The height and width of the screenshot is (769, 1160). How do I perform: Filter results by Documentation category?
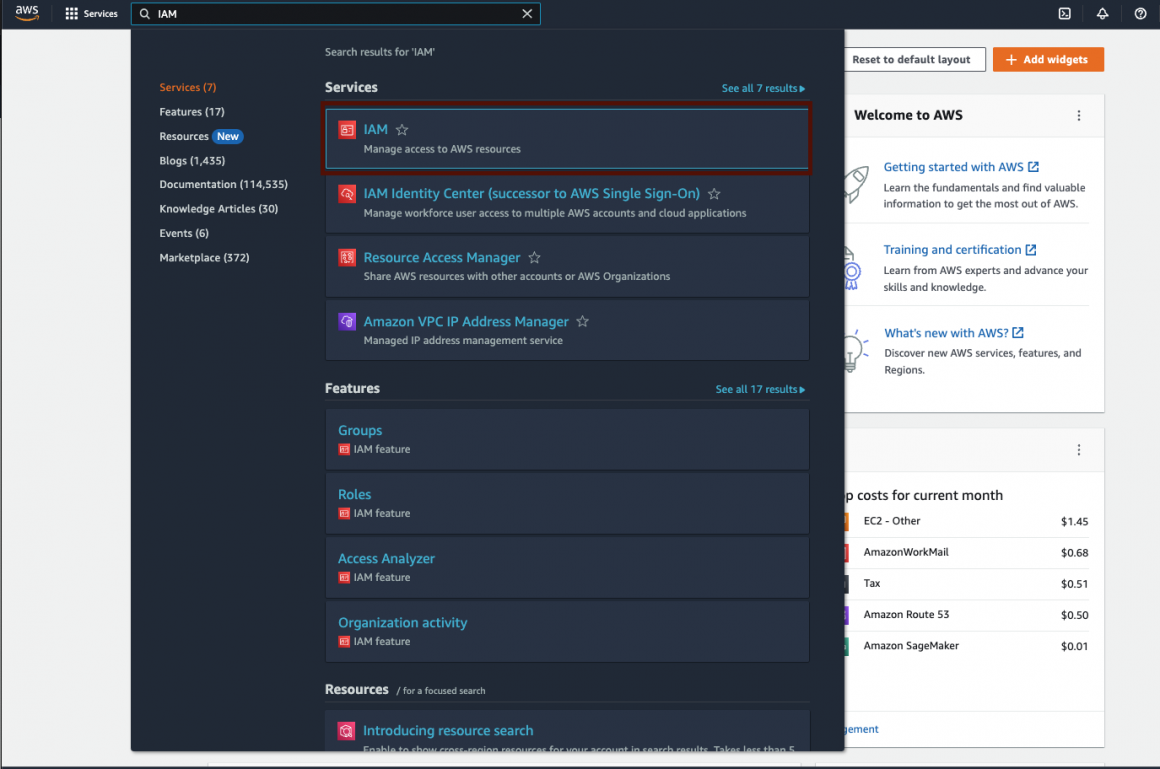pyautogui.click(x=223, y=185)
